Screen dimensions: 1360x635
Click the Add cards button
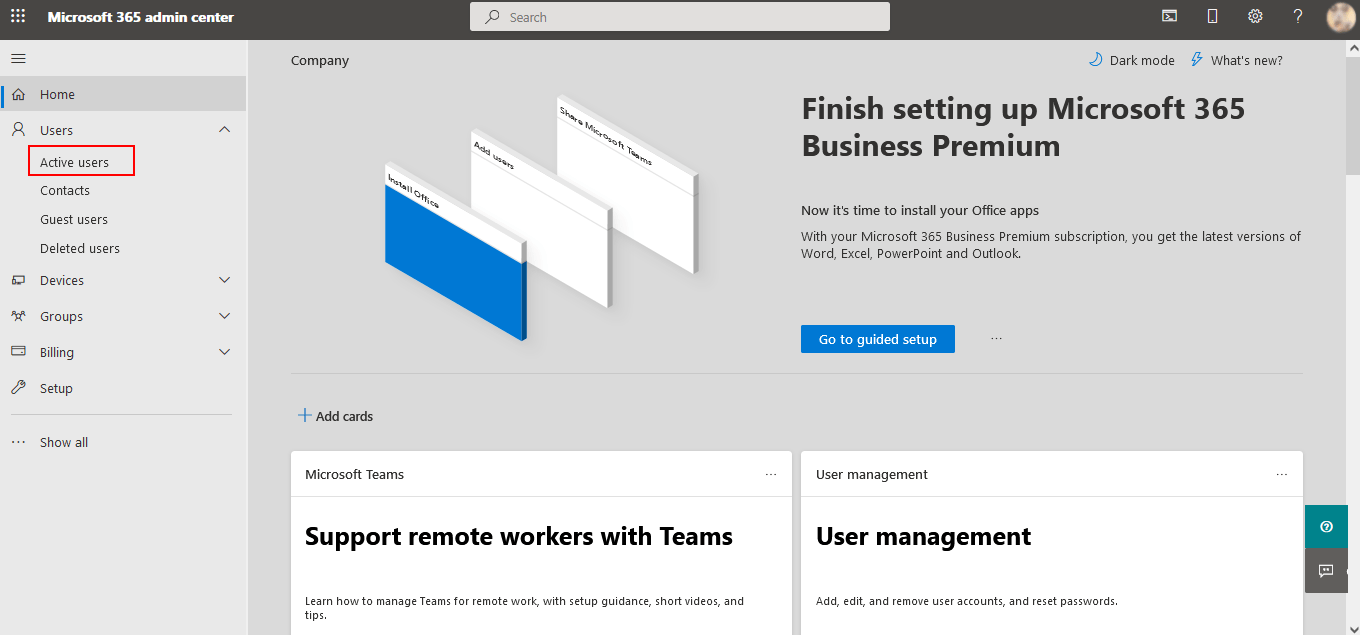tap(335, 416)
